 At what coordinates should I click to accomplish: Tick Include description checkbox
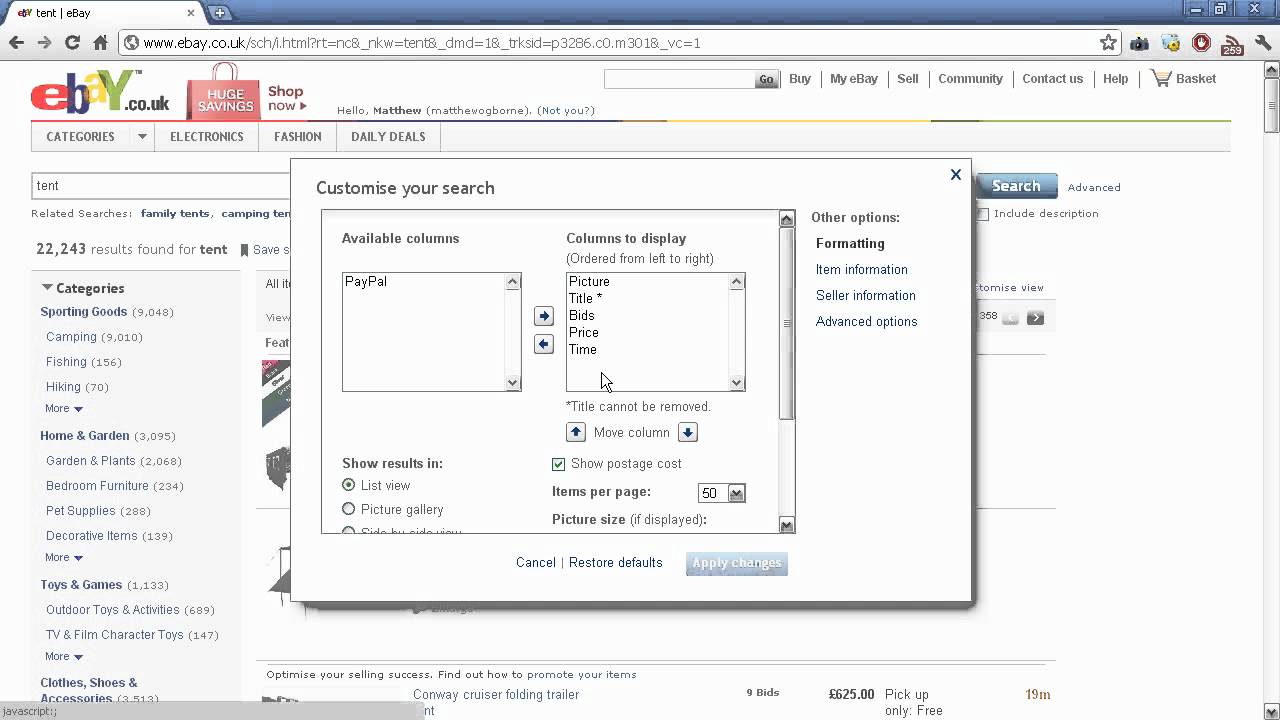point(983,214)
